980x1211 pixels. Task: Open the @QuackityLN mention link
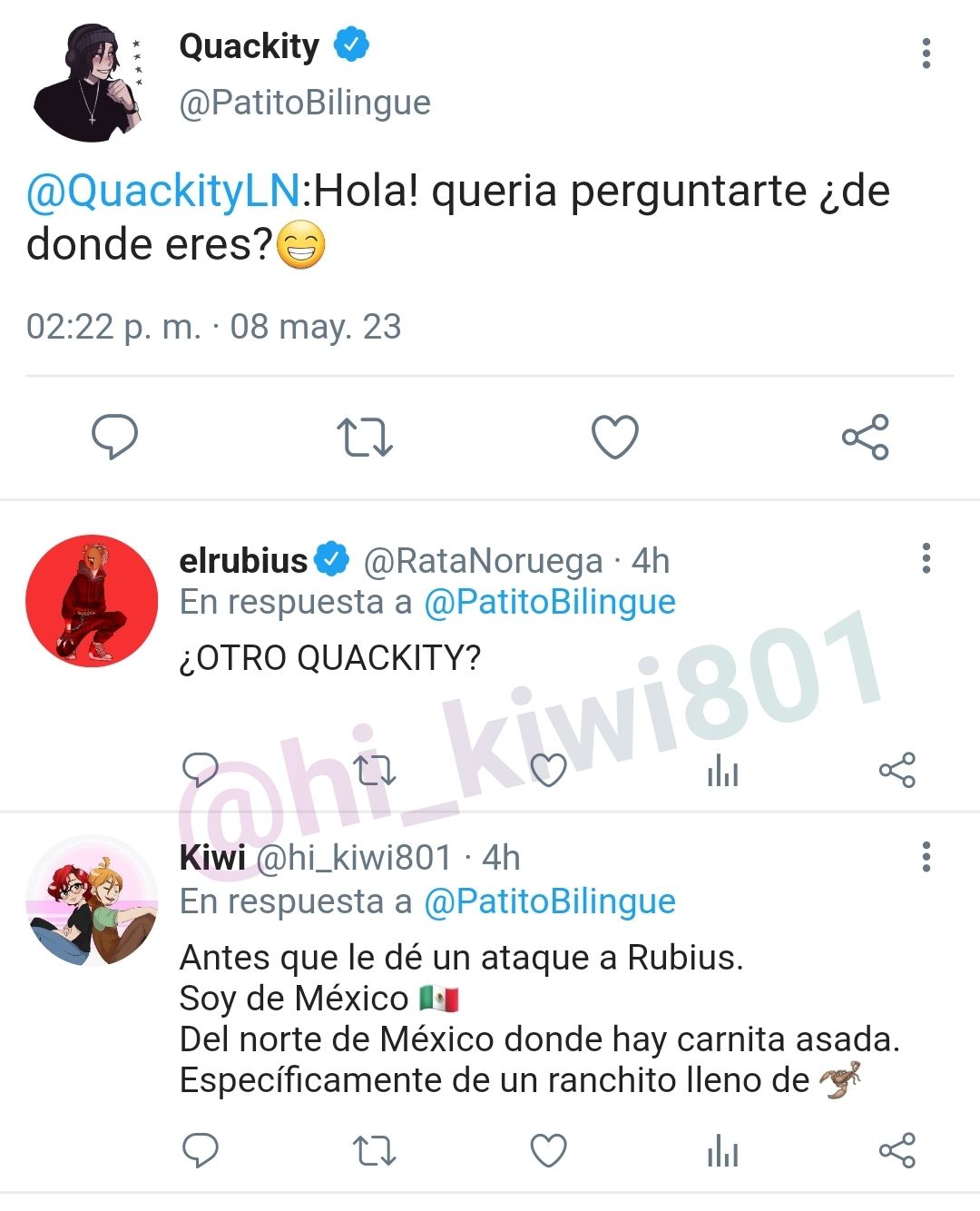(163, 192)
